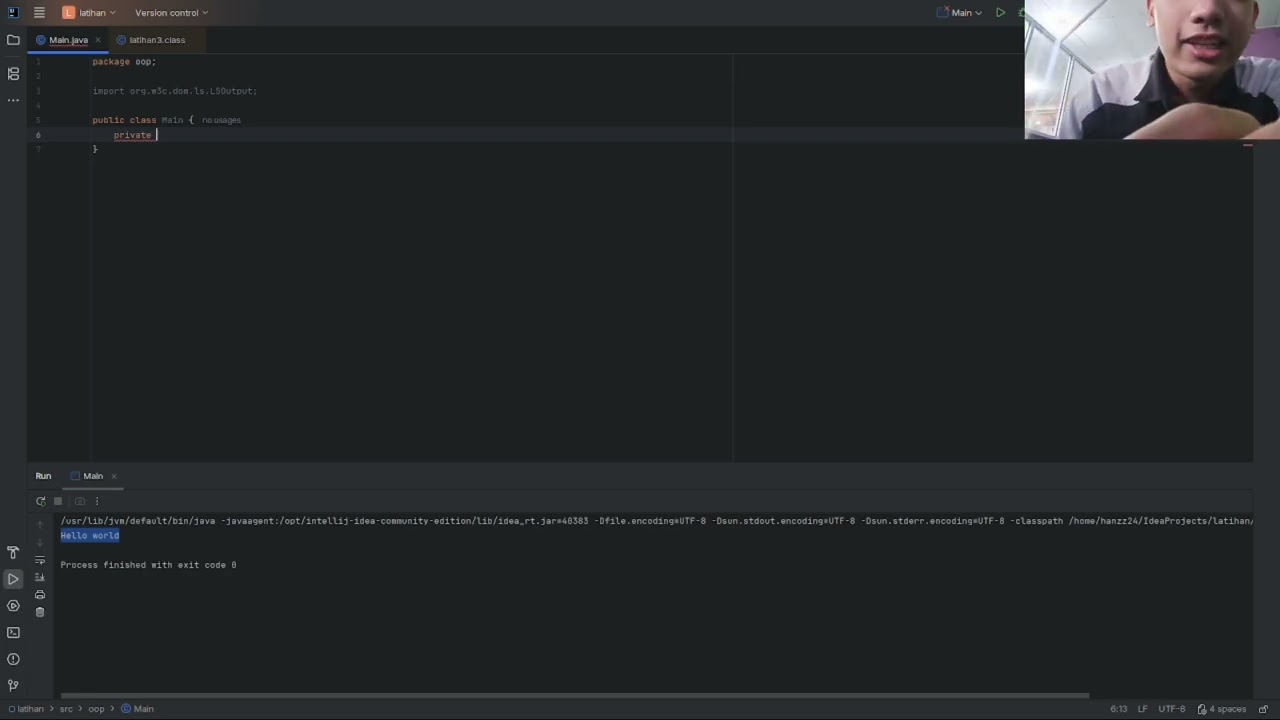Open the Version control dropdown
1280x720 pixels.
171,13
